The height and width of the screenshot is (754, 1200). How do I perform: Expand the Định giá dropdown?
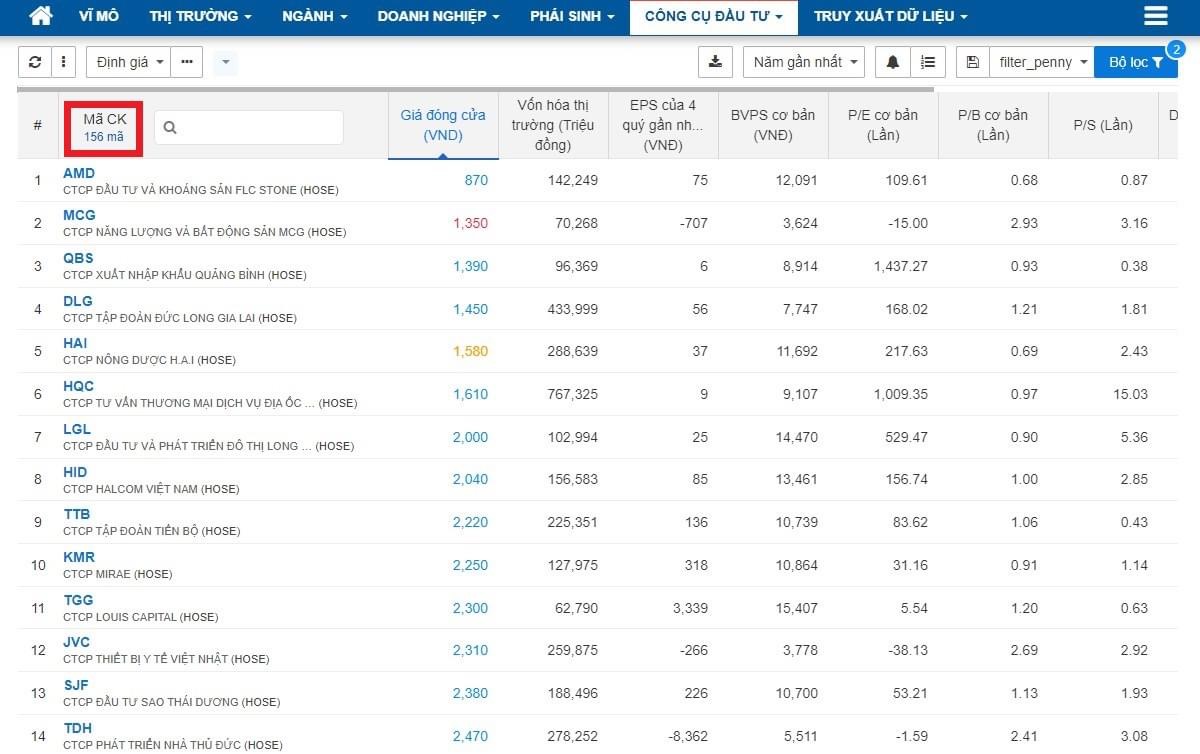point(128,62)
